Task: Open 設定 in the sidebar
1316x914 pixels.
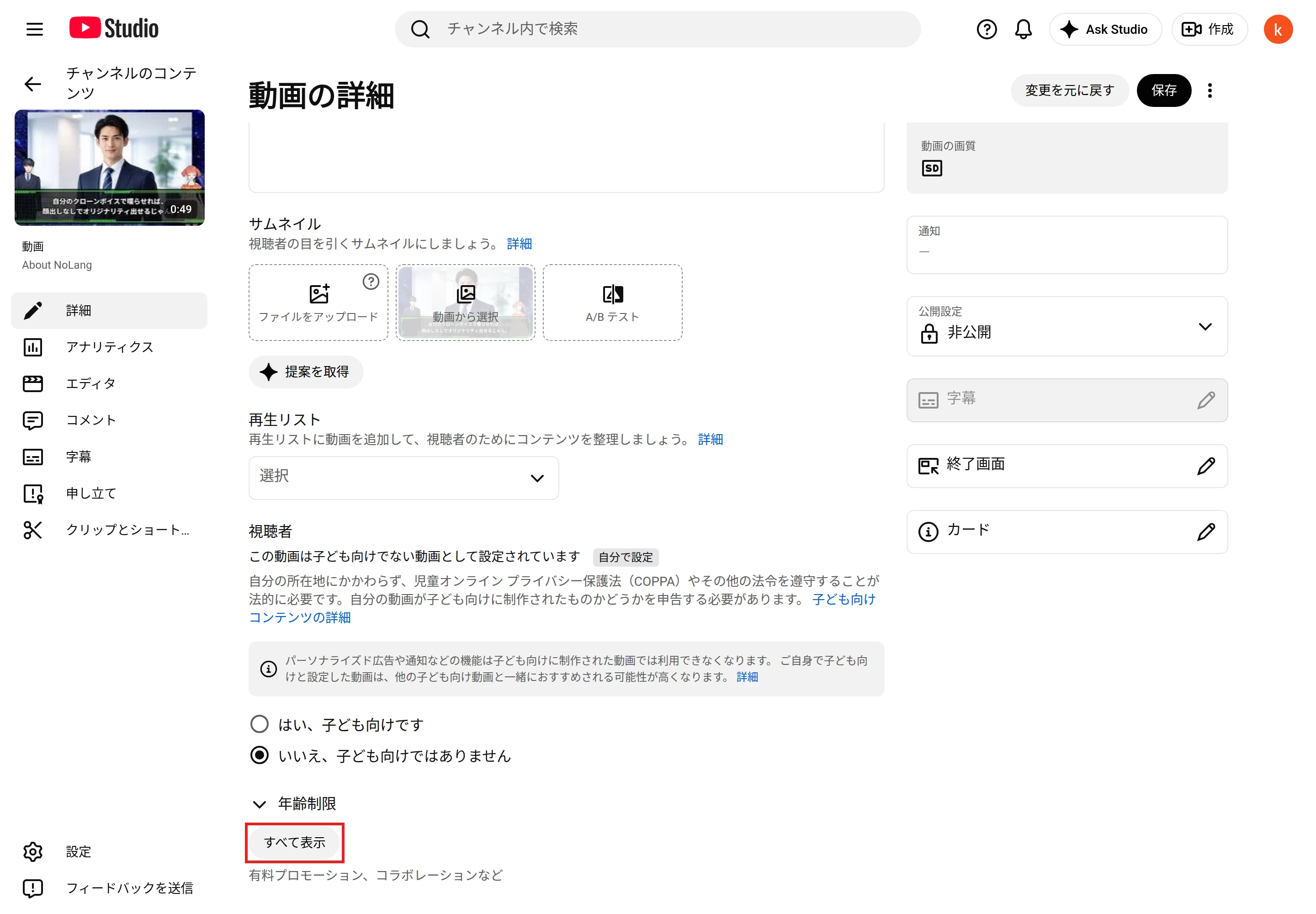Action: click(x=109, y=851)
